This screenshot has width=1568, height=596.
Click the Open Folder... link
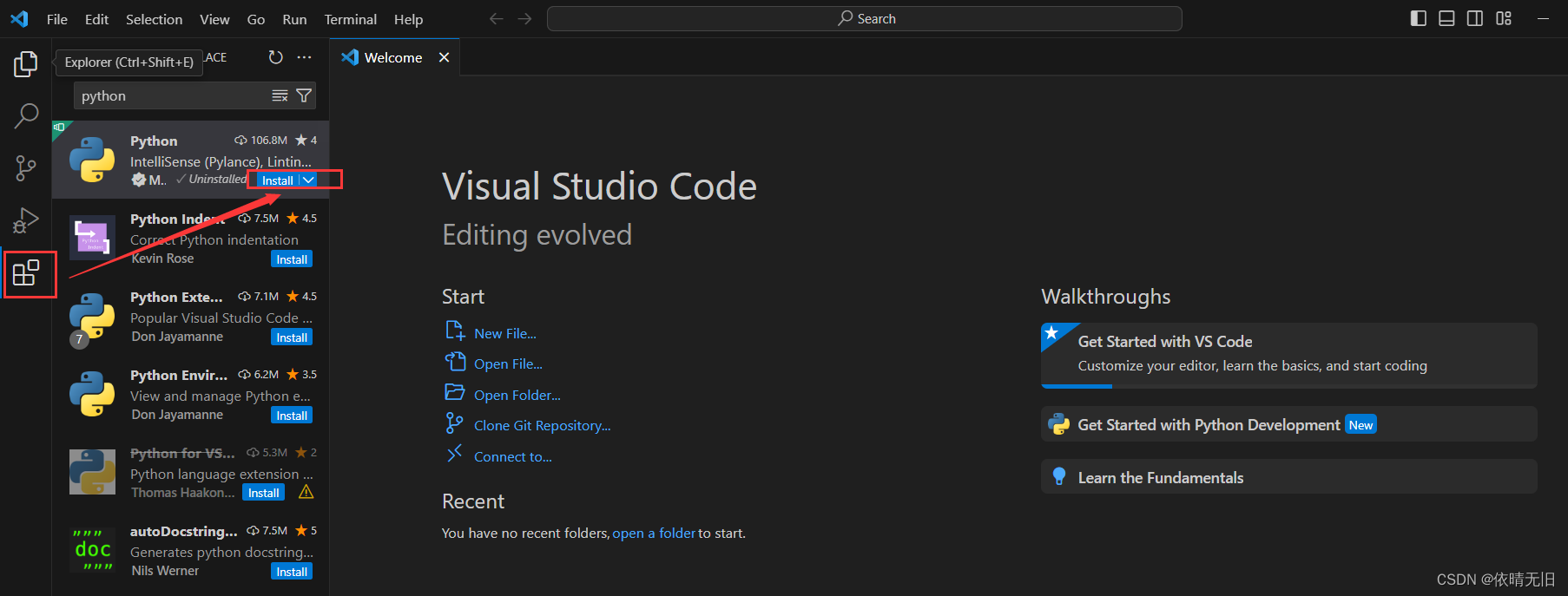(517, 396)
